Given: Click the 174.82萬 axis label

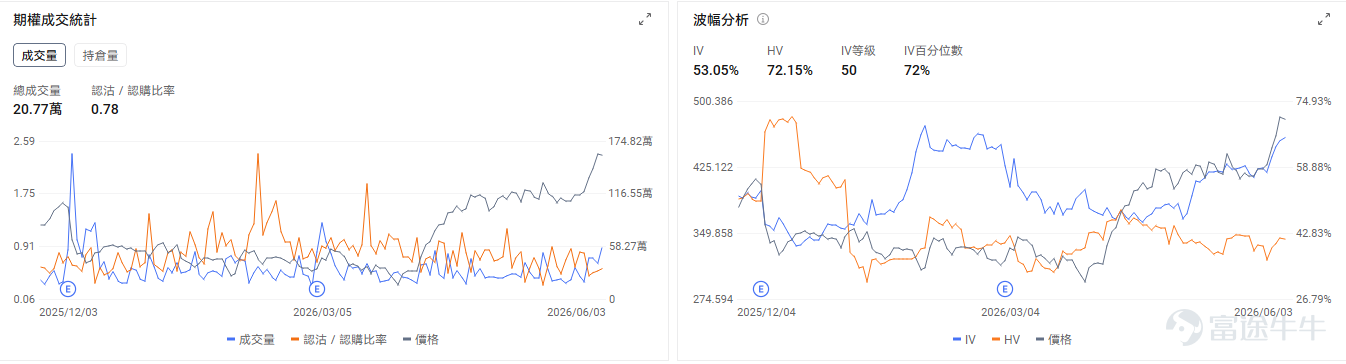Looking at the screenshot, I should (x=632, y=141).
